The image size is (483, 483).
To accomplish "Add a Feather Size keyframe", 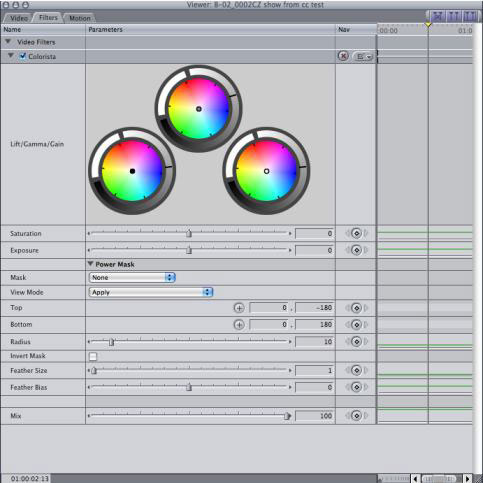I will (356, 370).
